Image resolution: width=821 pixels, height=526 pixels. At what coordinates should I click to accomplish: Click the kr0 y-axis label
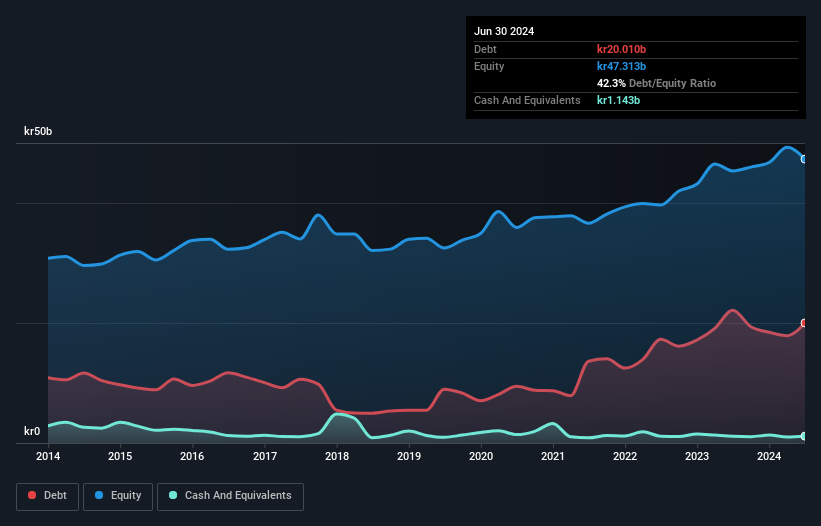32,432
